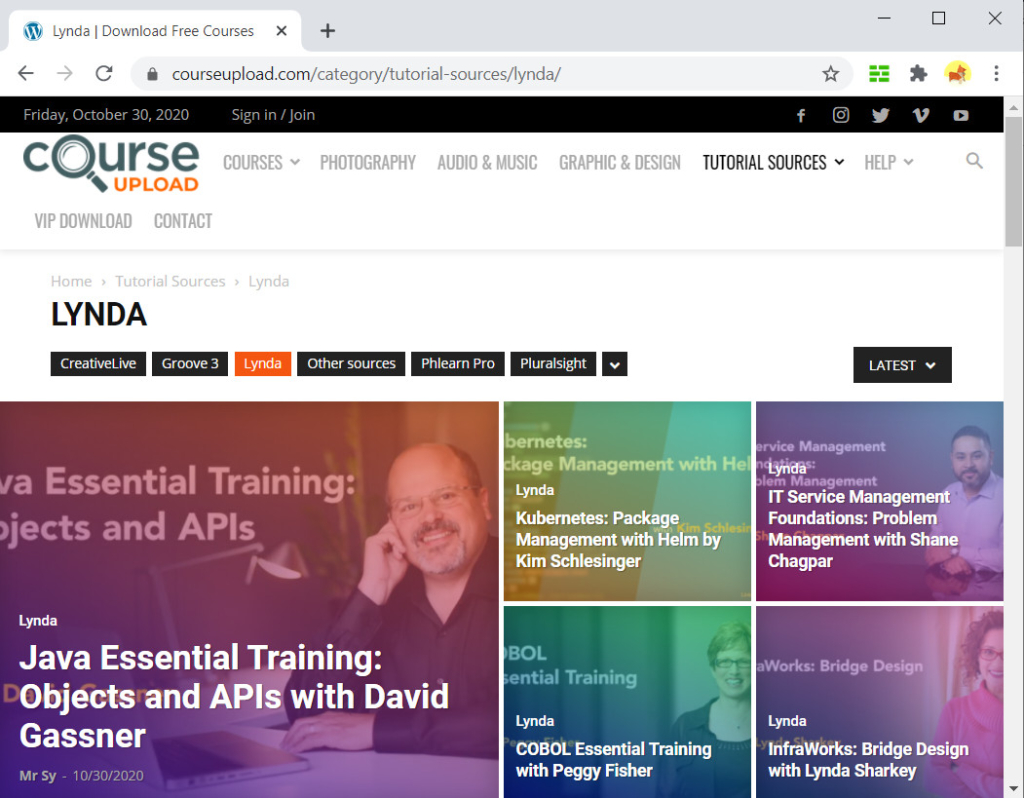Click the Lynda label above COBOL article

(535, 721)
